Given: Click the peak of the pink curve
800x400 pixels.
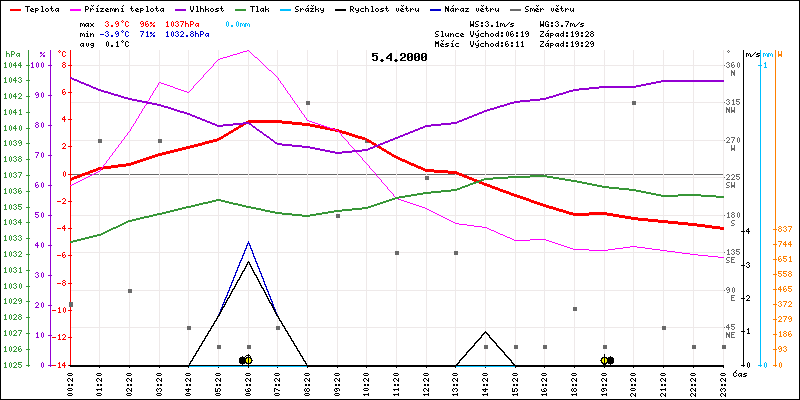Looking at the screenshot, I should [x=247, y=50].
